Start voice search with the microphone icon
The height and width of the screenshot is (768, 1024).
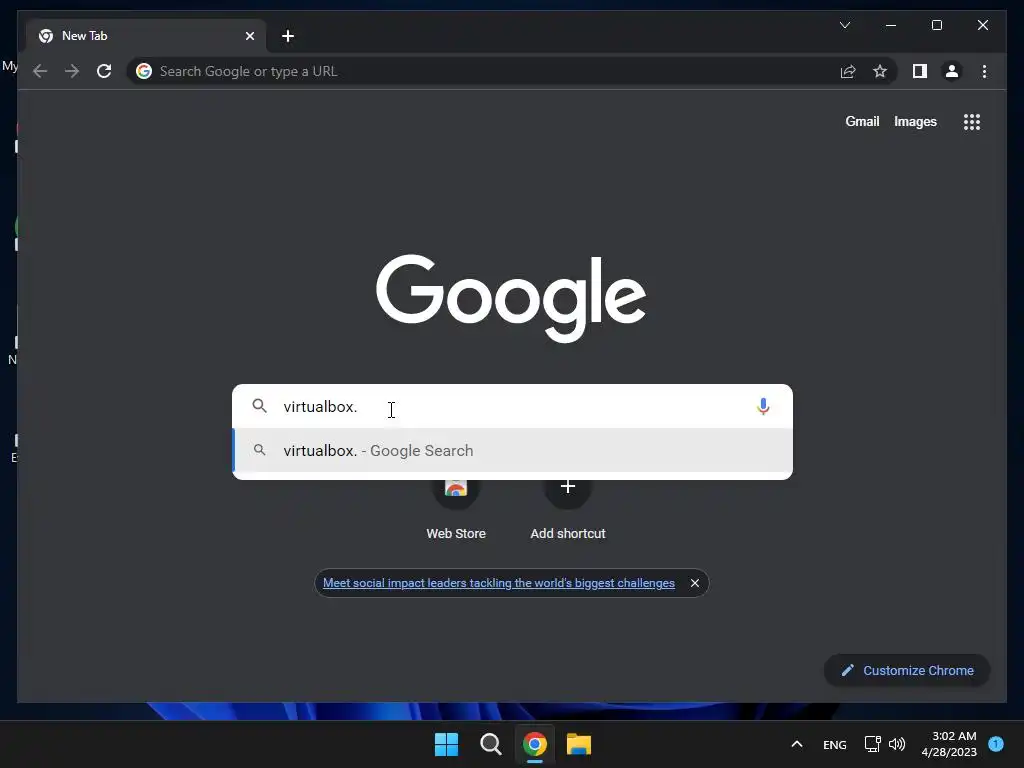pos(763,406)
